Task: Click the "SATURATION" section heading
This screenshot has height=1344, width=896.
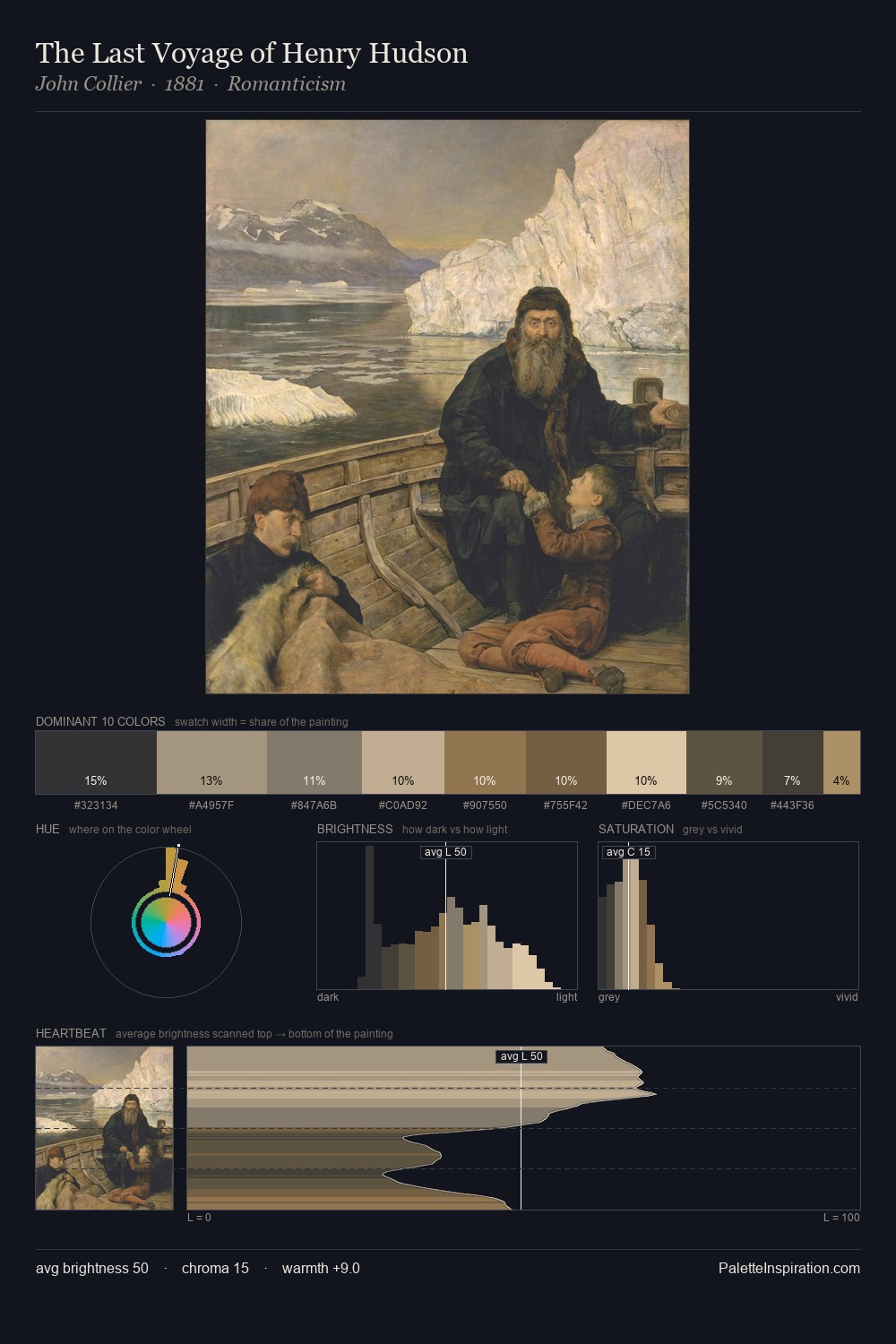Action: point(636,829)
